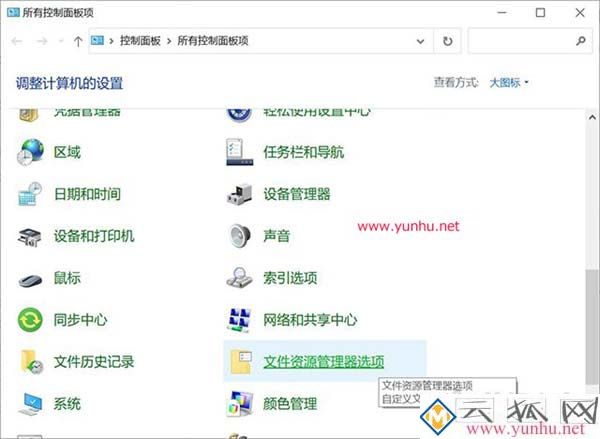Click the 控制面板 breadcrumb
This screenshot has width=600, height=439.
(140, 41)
